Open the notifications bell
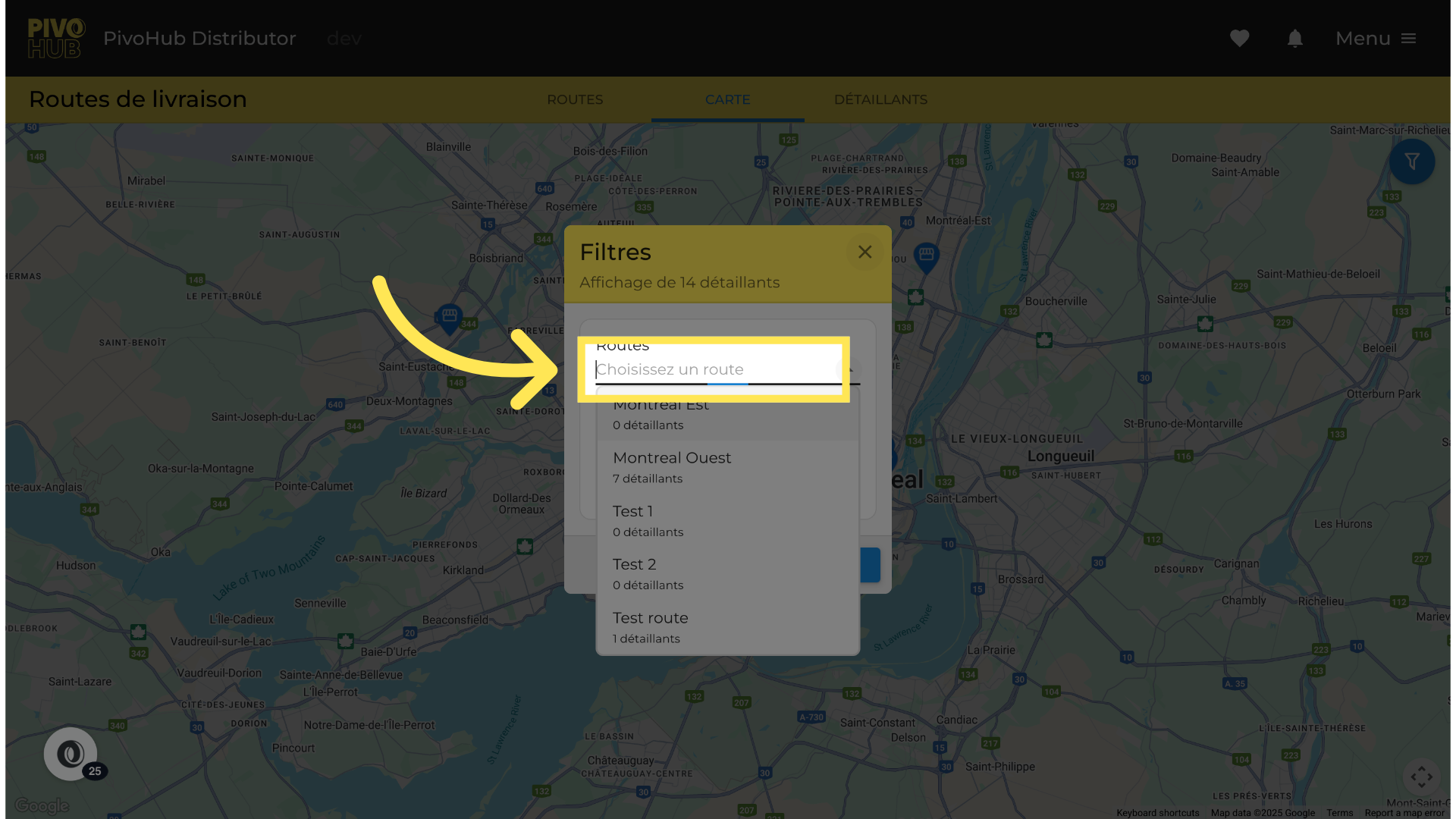 (1294, 39)
